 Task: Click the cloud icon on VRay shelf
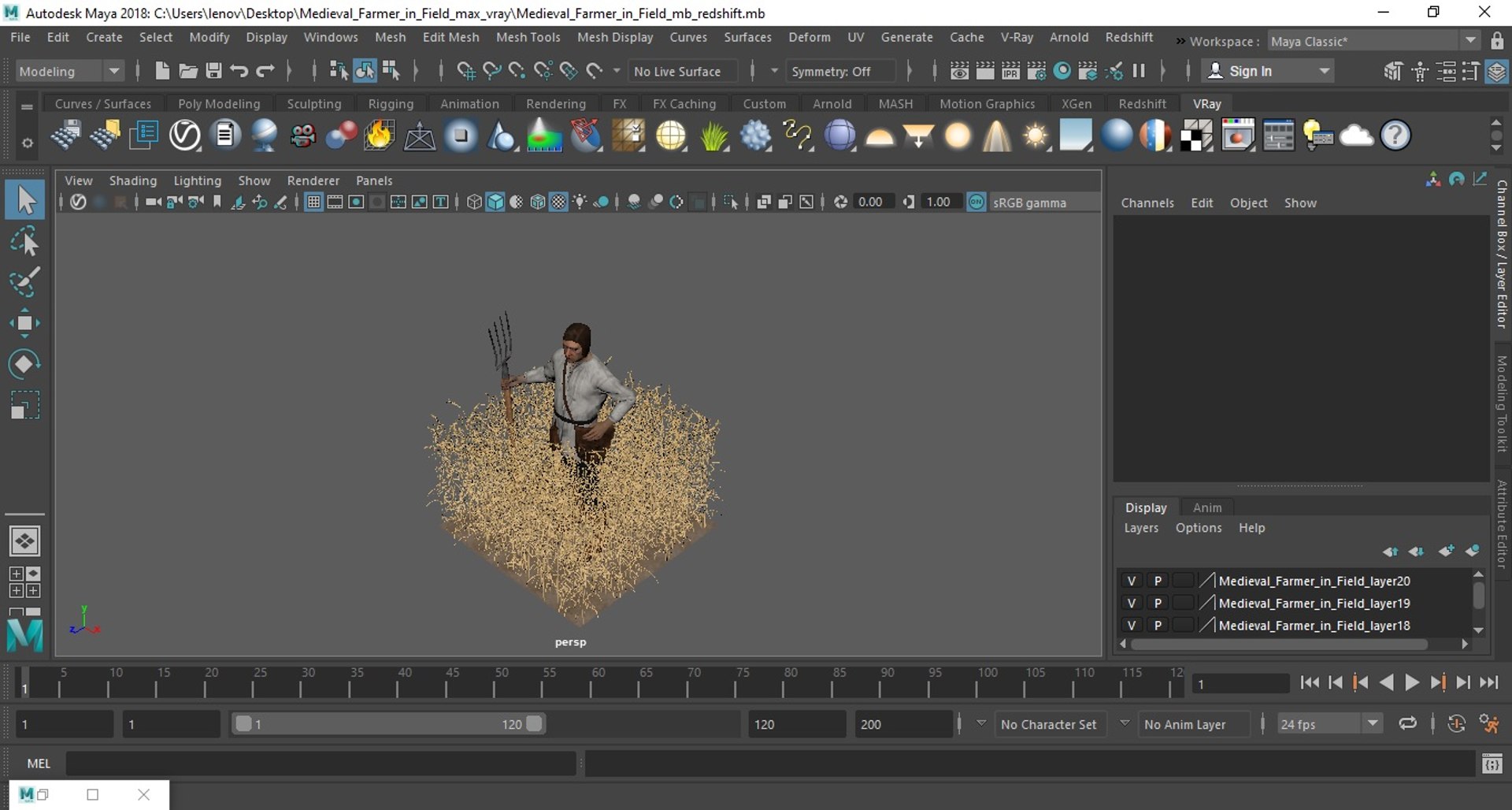pos(1356,136)
